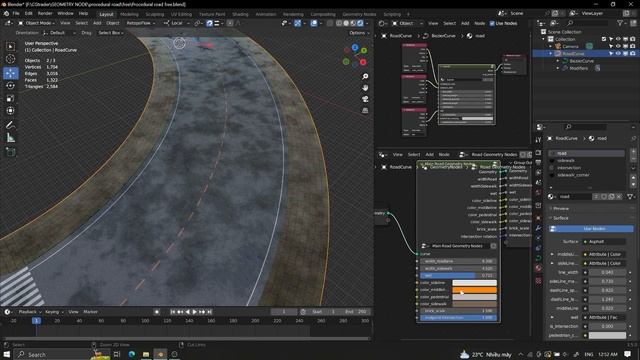The image size is (640, 360).
Task: Play the animation forward
Action: coord(195,312)
